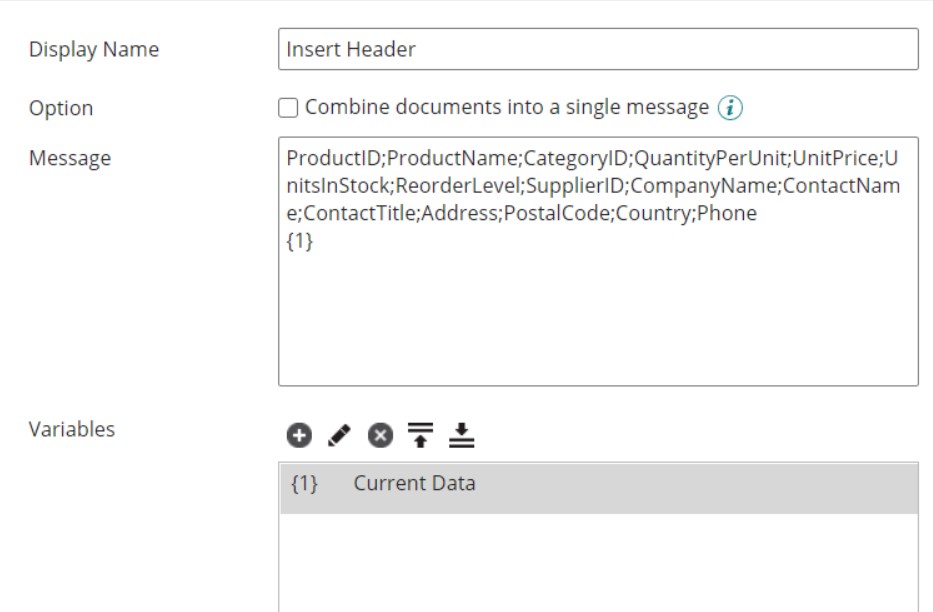The image size is (933, 612).
Task: Enable Combine documents into a single message
Action: coord(288,108)
